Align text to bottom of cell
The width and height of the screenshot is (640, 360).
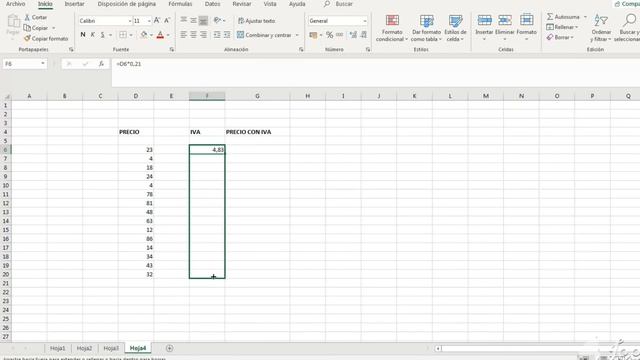(203, 20)
